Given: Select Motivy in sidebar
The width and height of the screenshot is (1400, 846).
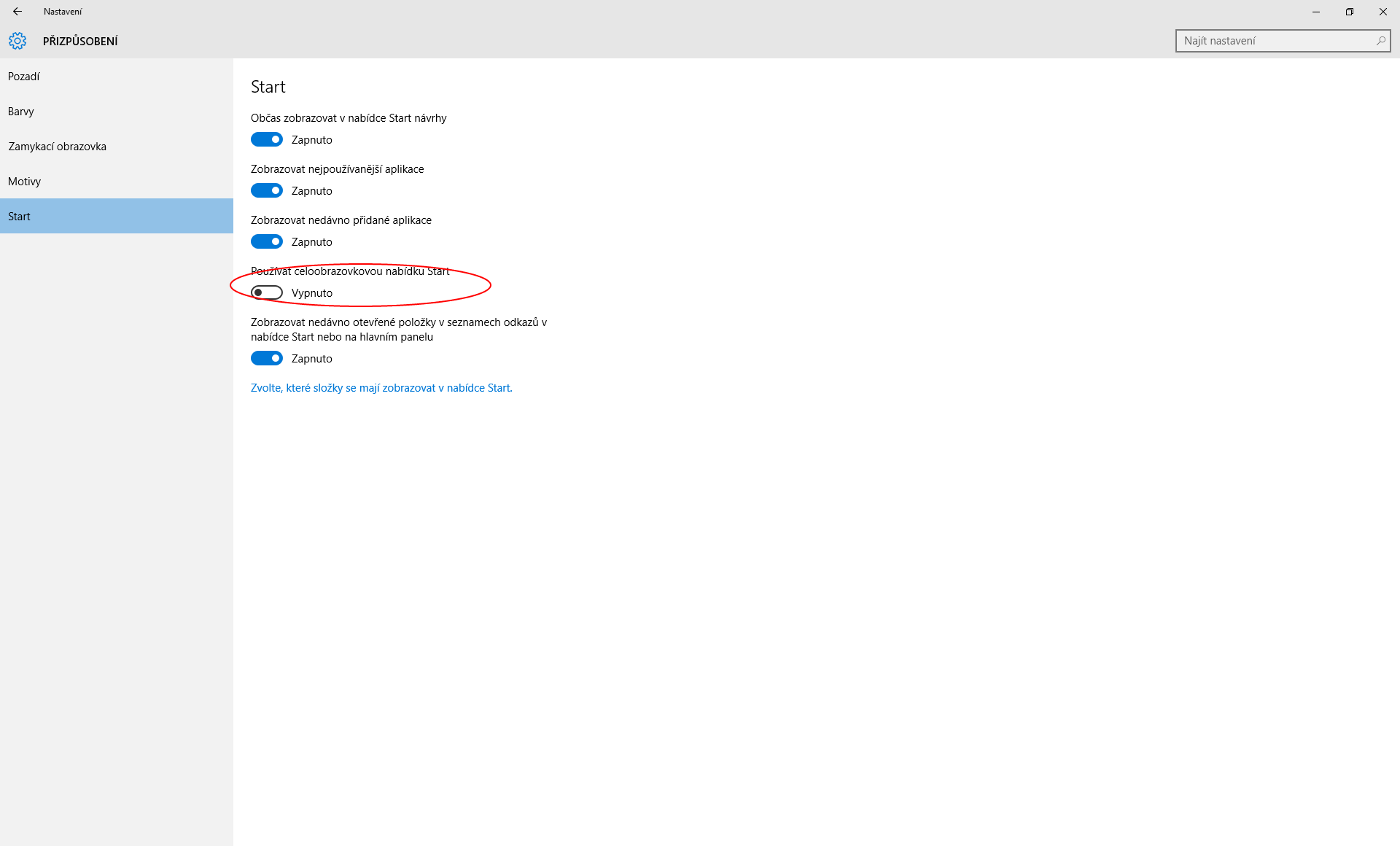Looking at the screenshot, I should click(25, 182).
